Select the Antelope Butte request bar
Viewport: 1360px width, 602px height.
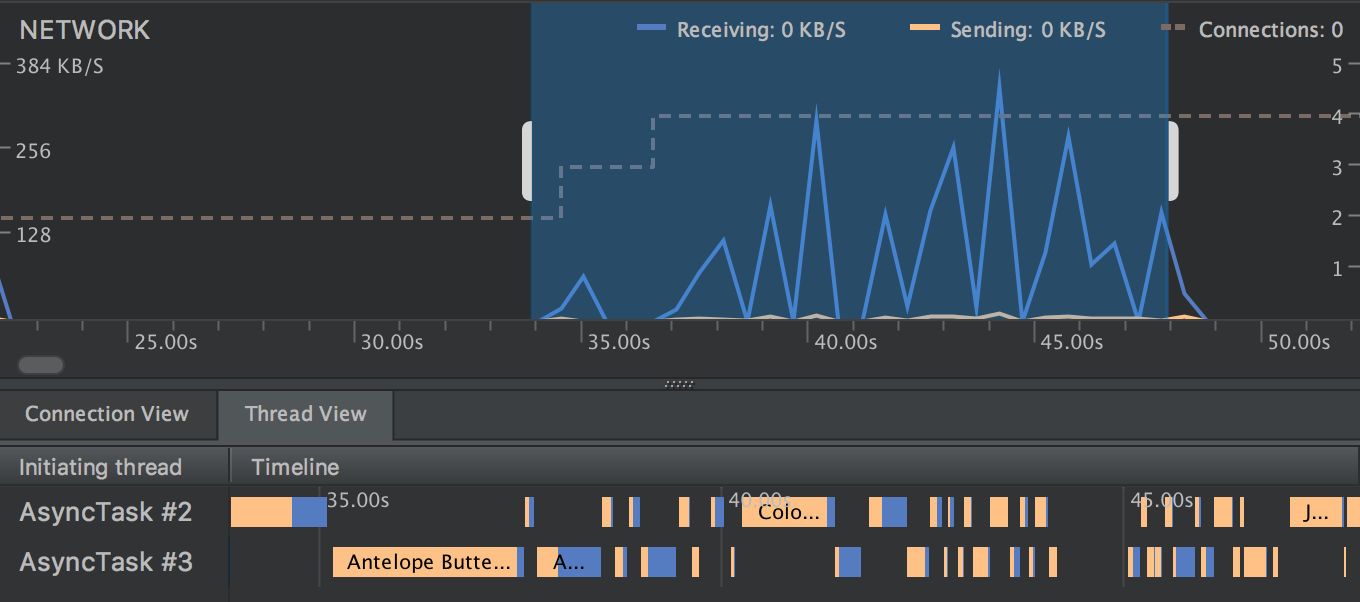(428, 562)
